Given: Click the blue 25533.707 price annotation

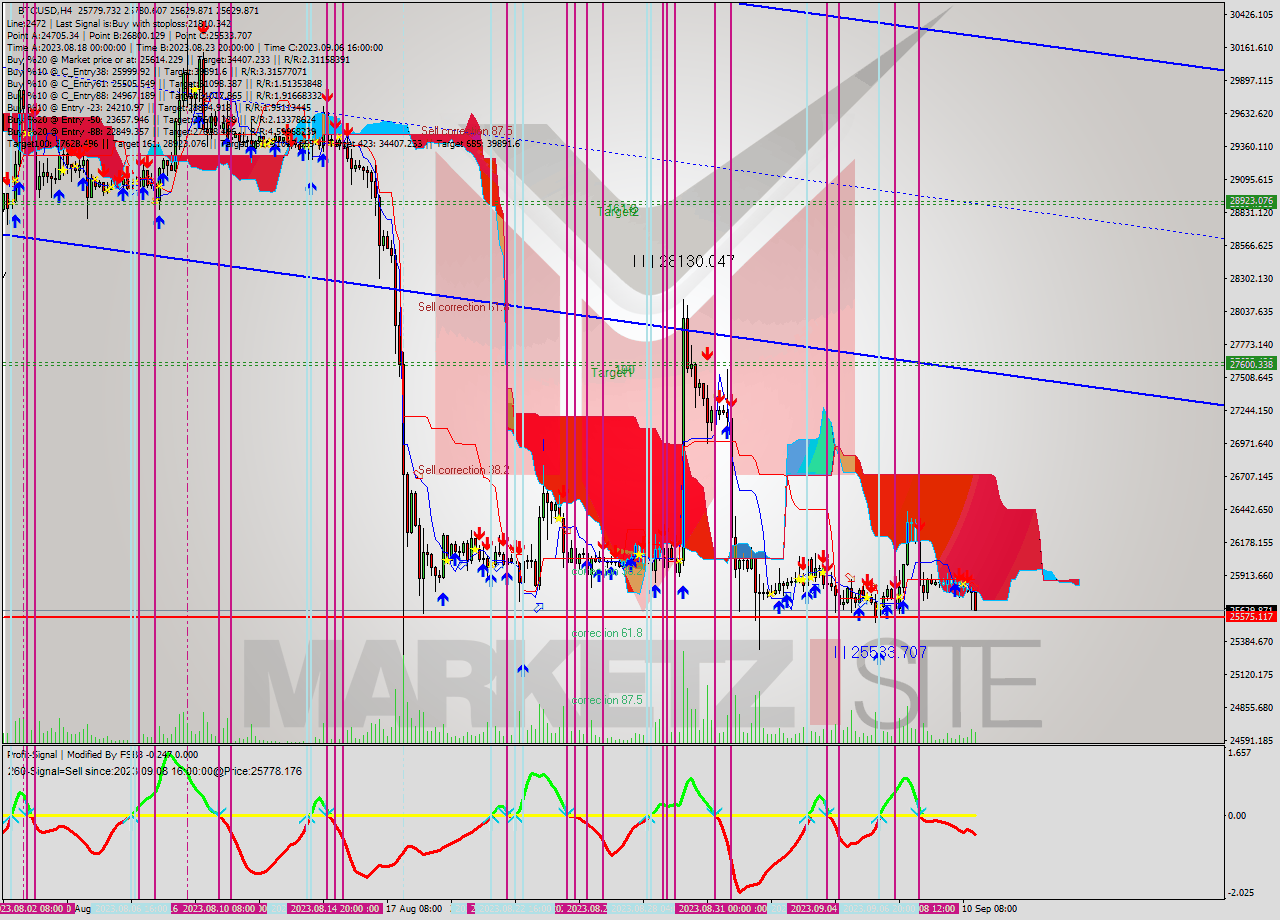Looking at the screenshot, I should click(x=880, y=652).
